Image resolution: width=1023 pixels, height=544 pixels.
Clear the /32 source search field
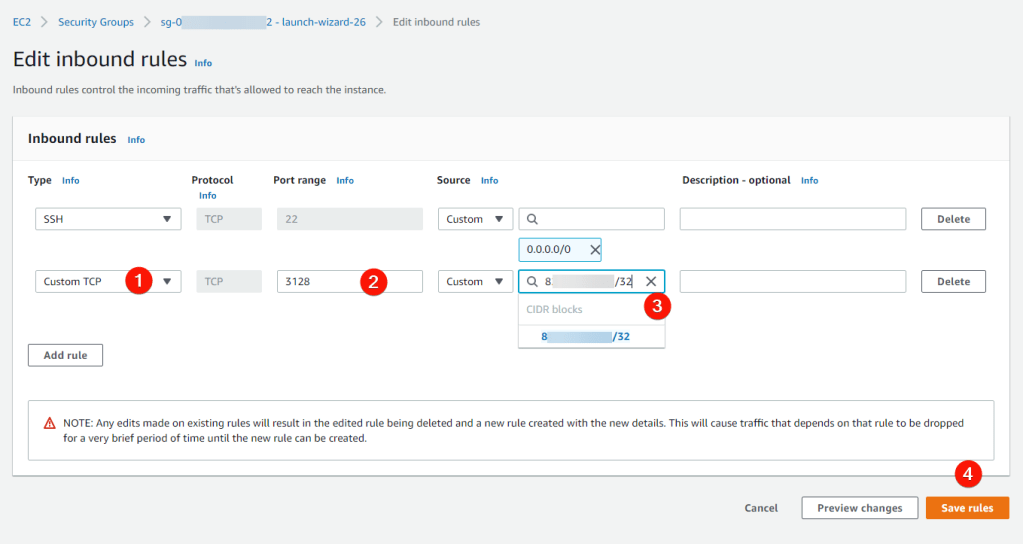651,282
